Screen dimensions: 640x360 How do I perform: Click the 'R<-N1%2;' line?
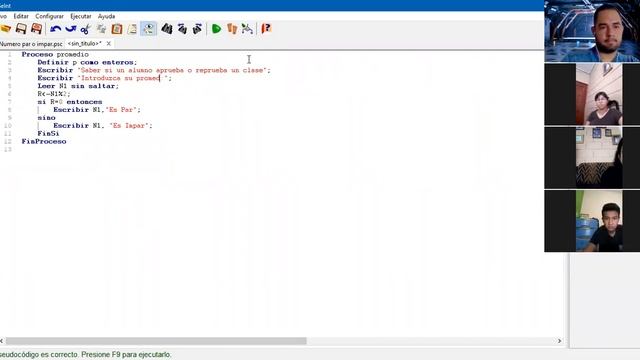54,94
